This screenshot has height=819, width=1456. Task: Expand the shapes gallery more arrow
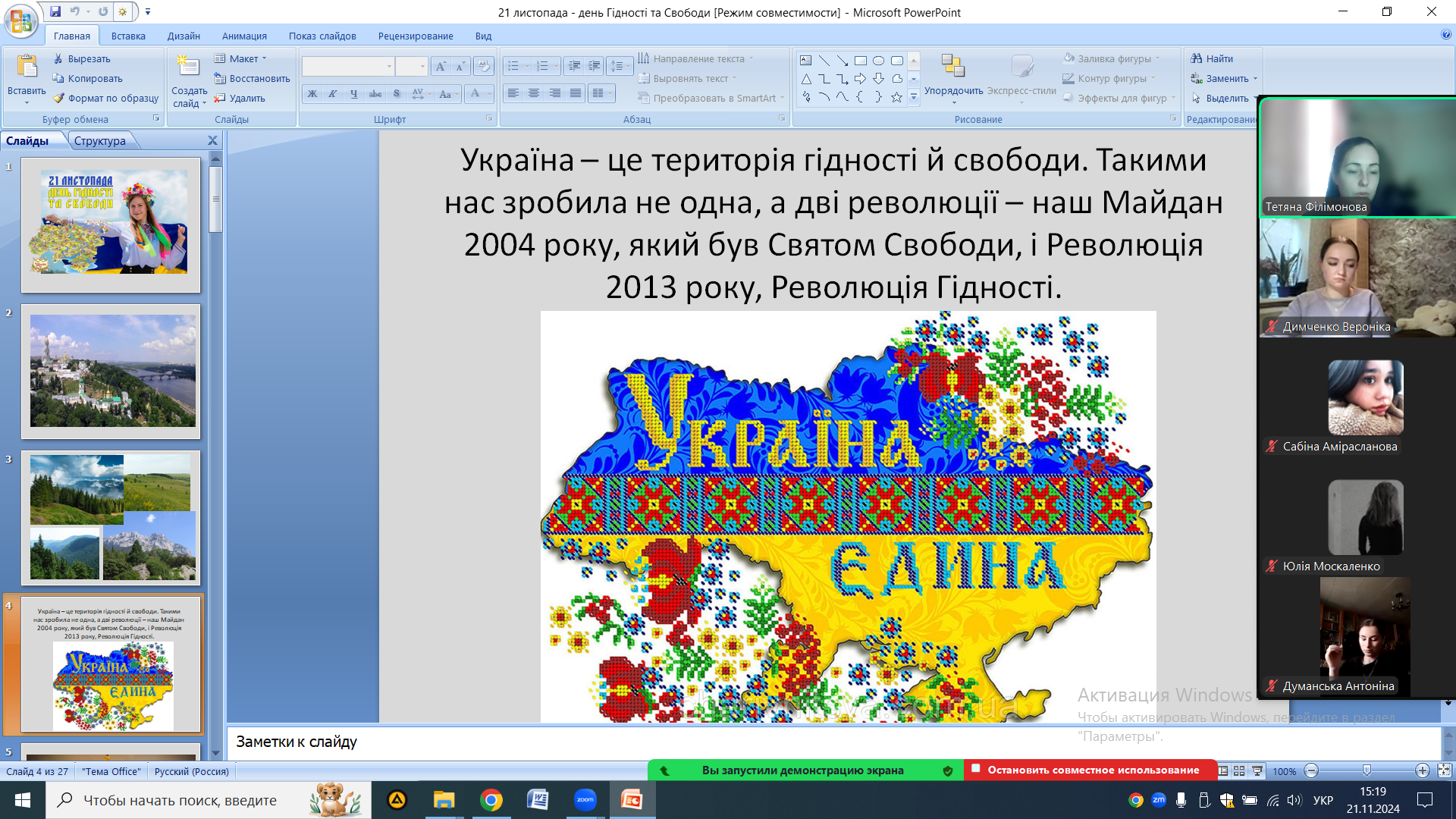(x=914, y=97)
